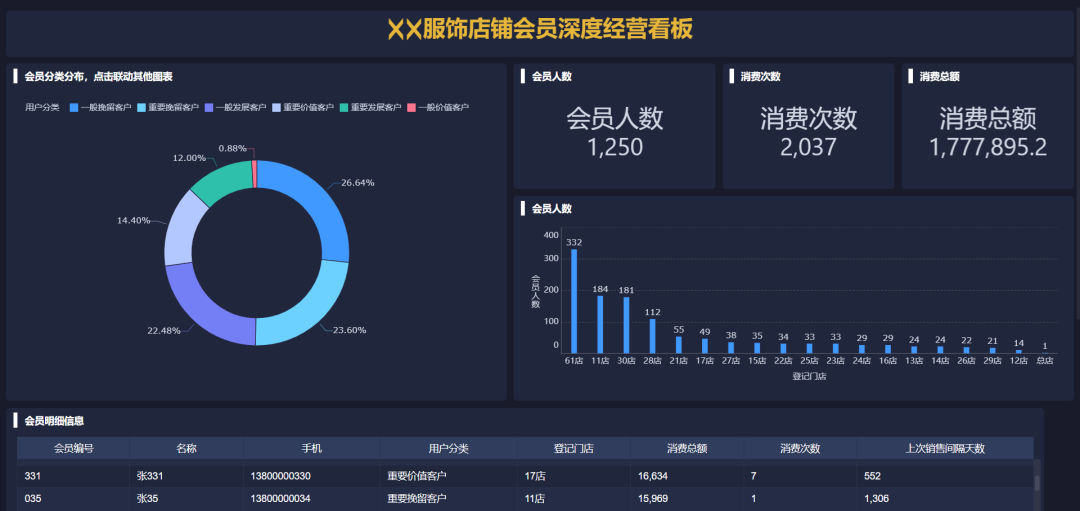Image resolution: width=1080 pixels, height=511 pixels.
Task: Click the bar for 25店
Action: coord(809,348)
